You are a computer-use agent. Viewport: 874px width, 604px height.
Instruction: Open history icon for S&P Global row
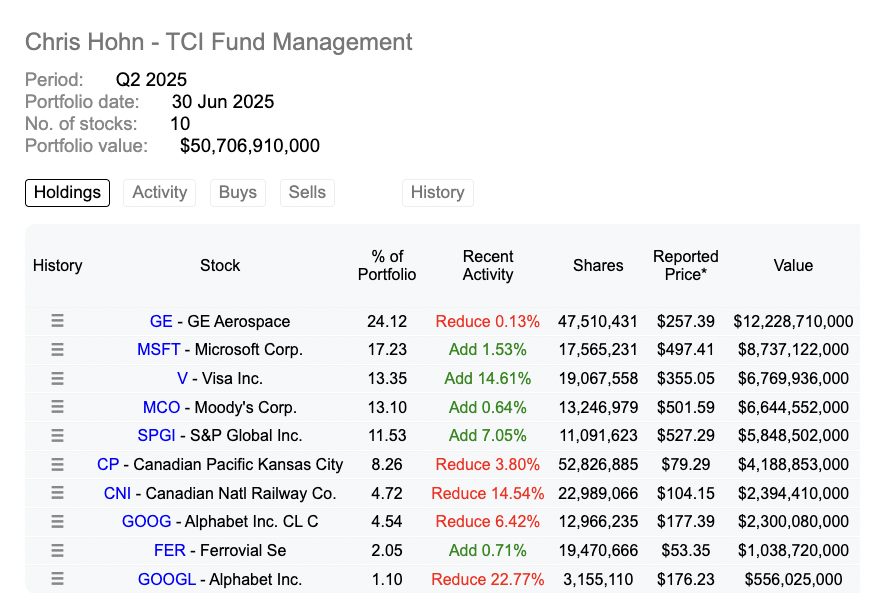tap(57, 435)
